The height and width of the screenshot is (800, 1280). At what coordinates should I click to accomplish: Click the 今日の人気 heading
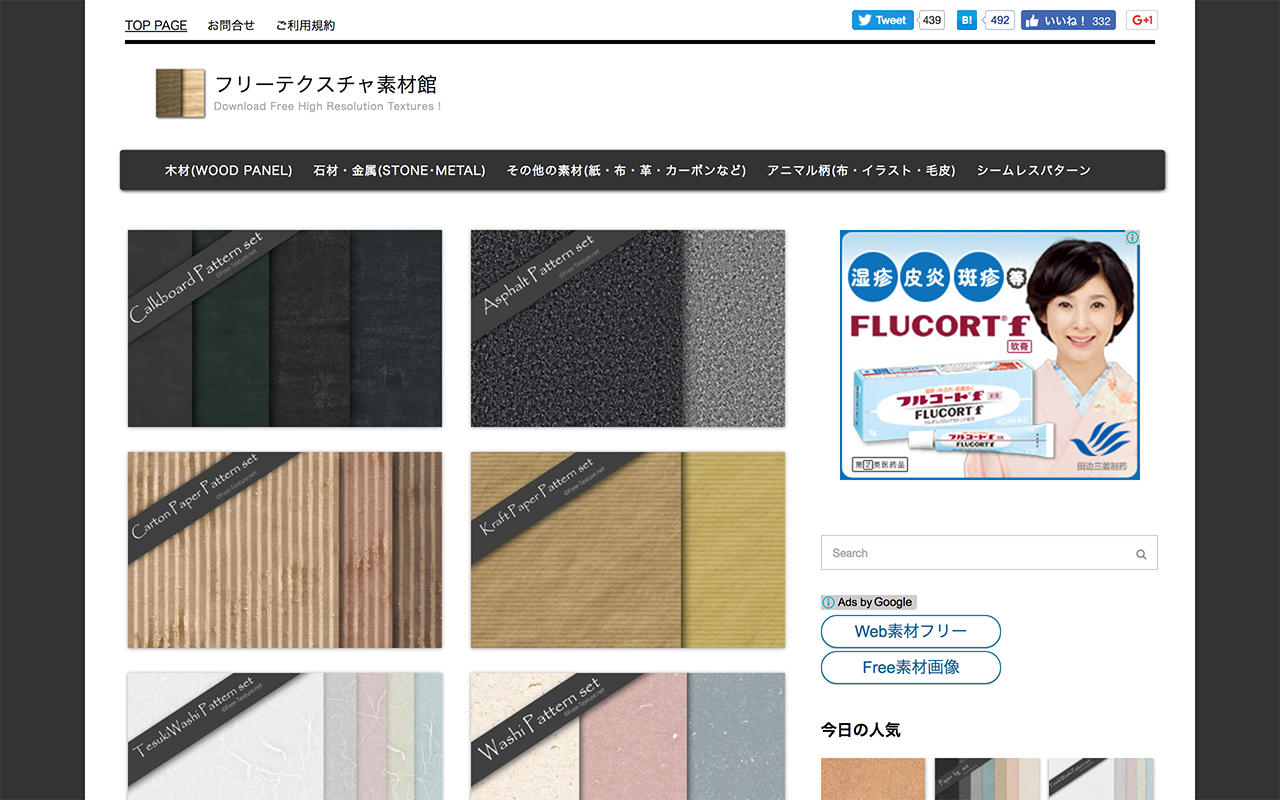[x=861, y=730]
